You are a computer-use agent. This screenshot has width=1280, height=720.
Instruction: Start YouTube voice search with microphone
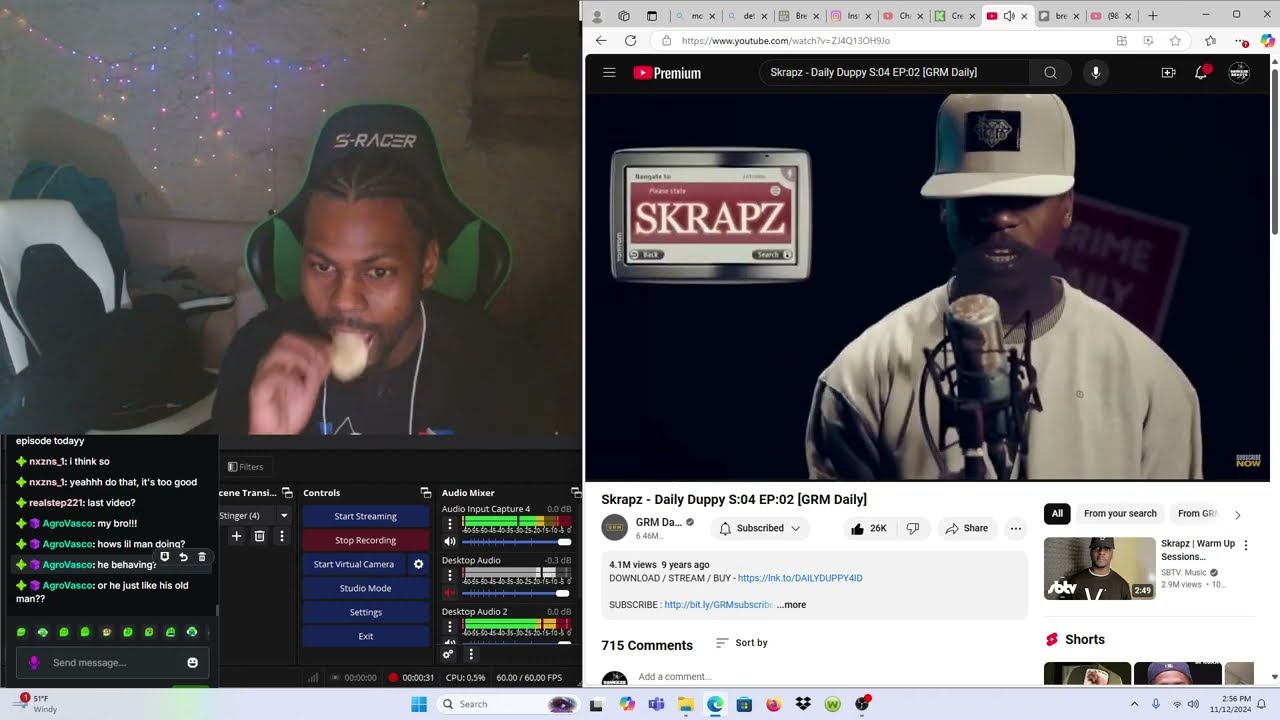[x=1096, y=72]
